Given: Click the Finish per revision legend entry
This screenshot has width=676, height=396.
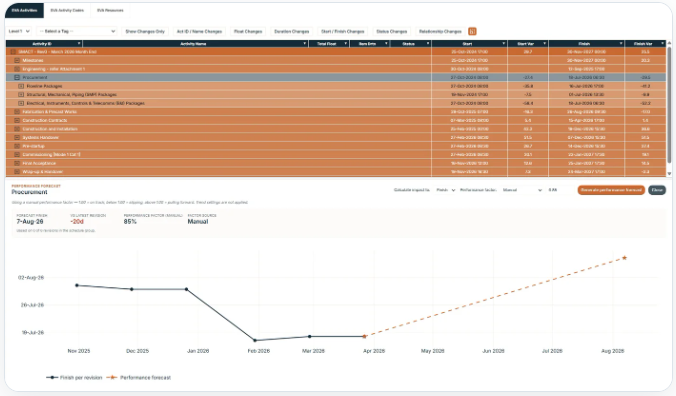Looking at the screenshot, I should [74, 377].
